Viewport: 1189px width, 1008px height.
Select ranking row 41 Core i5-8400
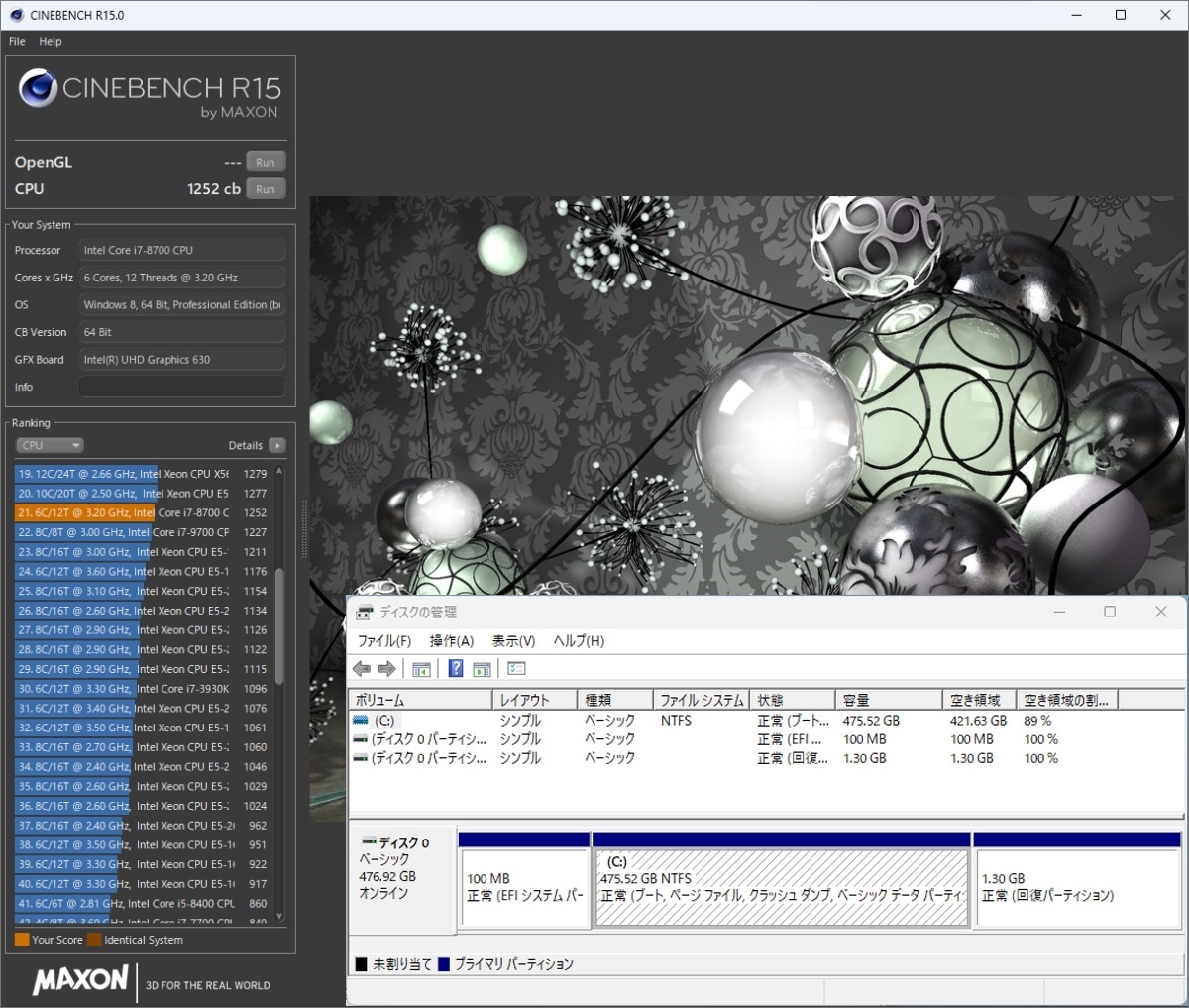coord(143,903)
